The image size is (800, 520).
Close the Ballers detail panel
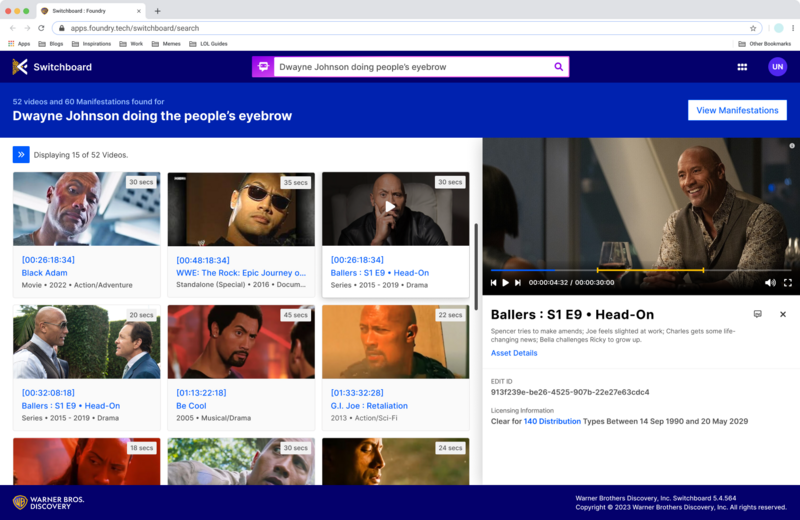(x=783, y=314)
